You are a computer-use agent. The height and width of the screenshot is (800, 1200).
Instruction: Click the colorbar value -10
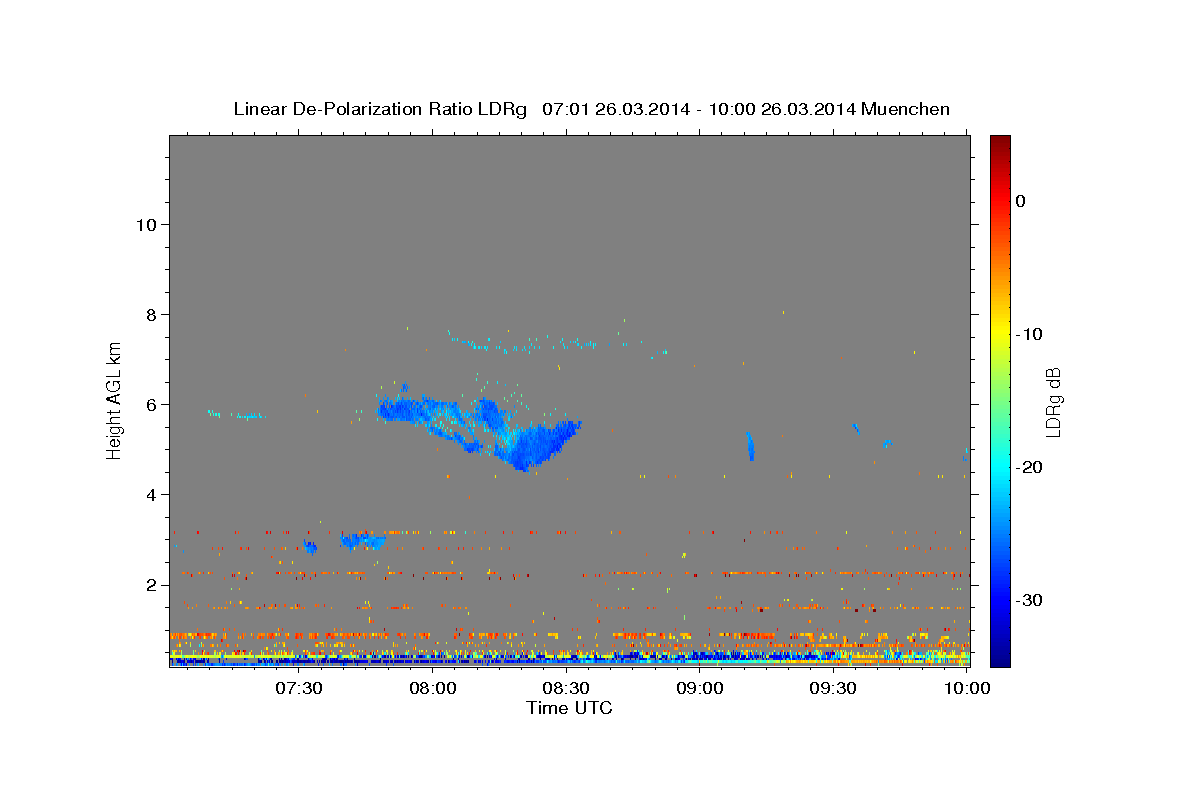(x=1030, y=334)
